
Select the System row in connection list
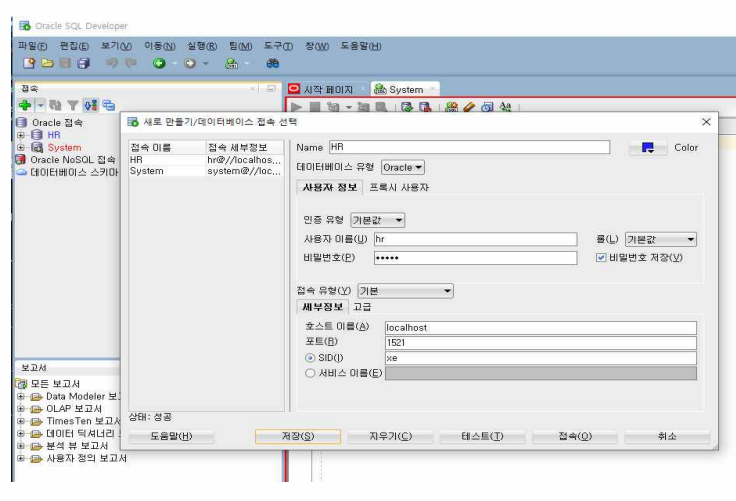(x=206, y=171)
